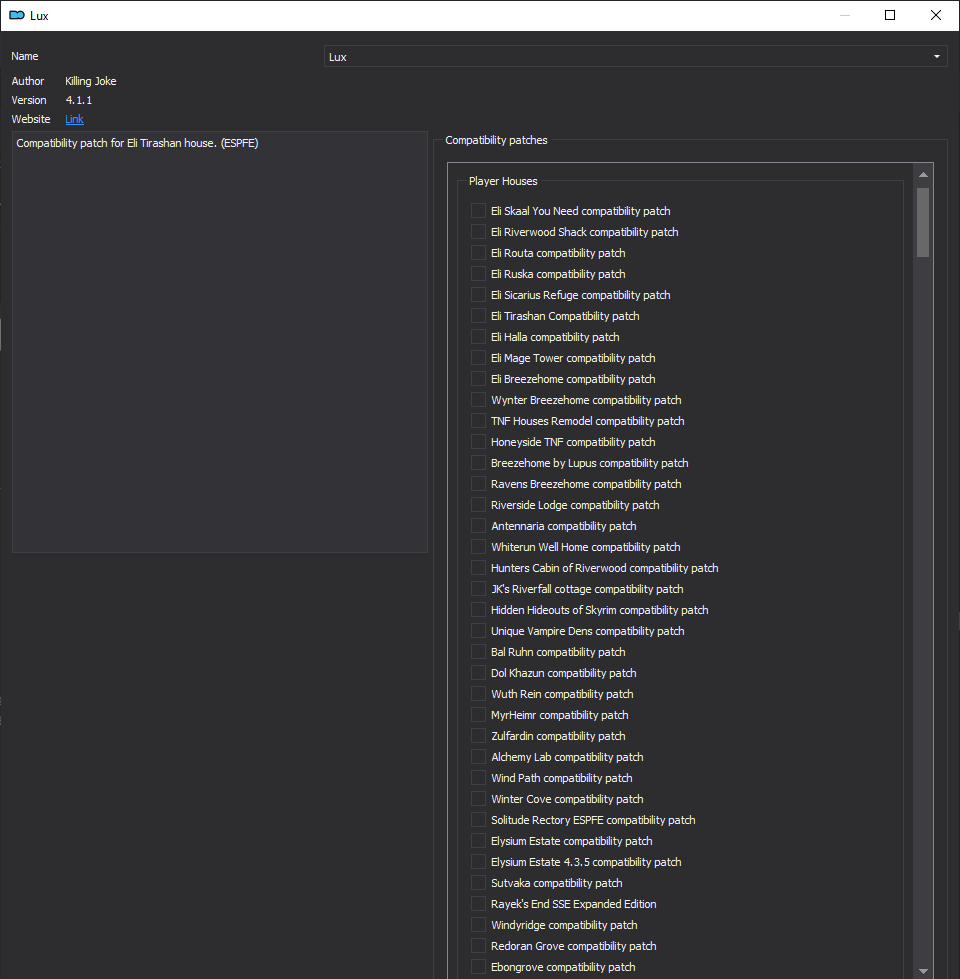Screen dimensions: 960x979
Task: Maximize the Lux installer window
Action: (x=890, y=16)
